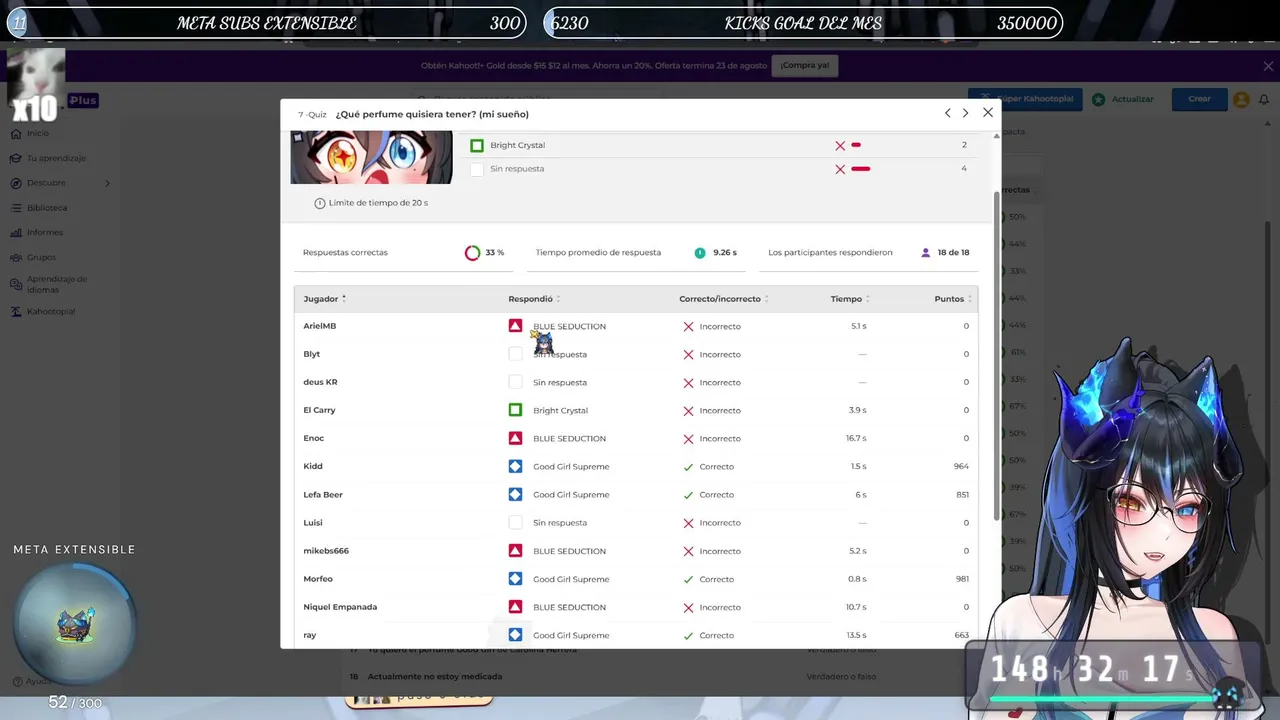This screenshot has width=1280, height=720.
Task: Sort the table by Jugador
Action: [325, 299]
